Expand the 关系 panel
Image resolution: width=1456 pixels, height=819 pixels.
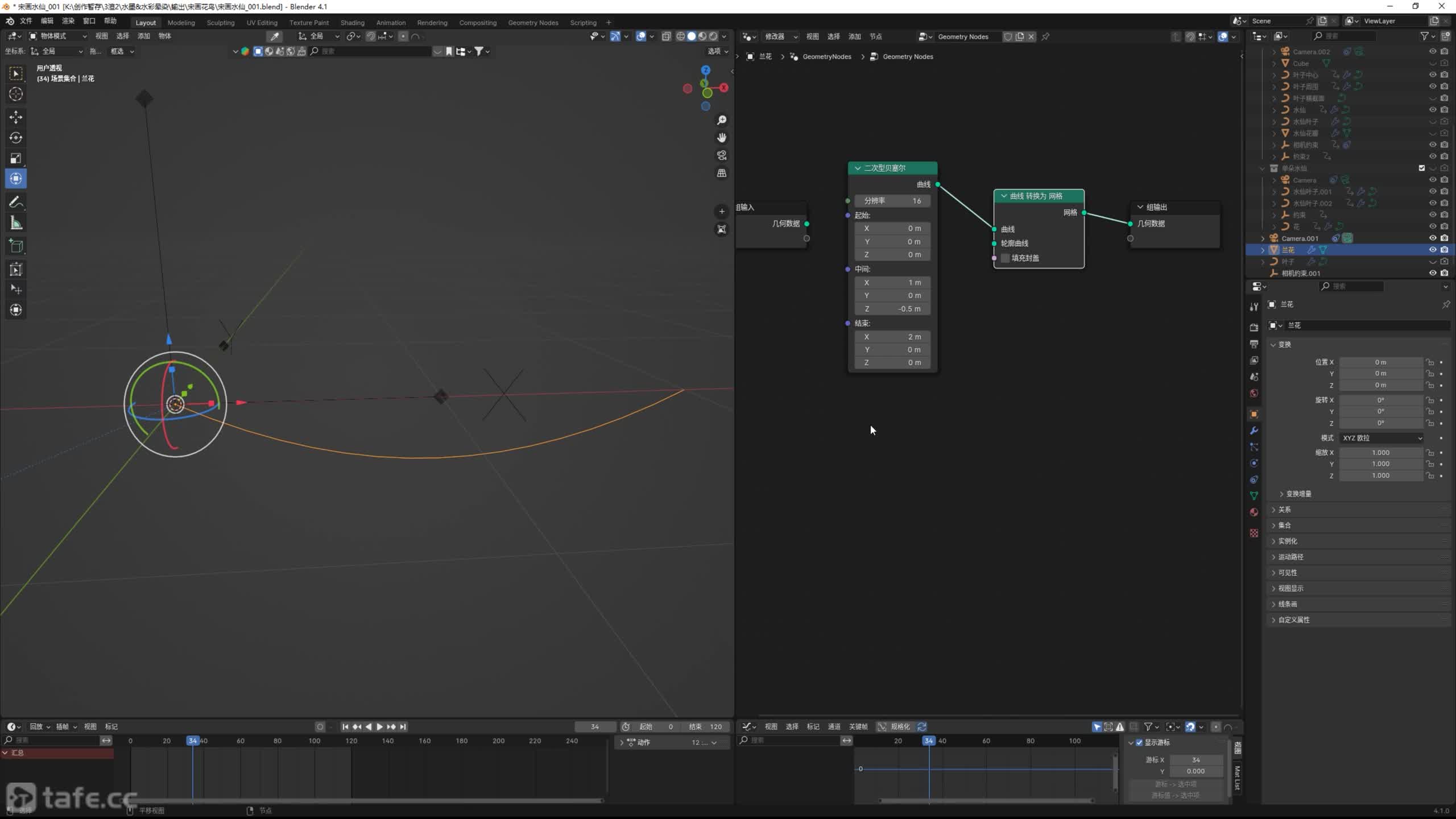point(1285,510)
